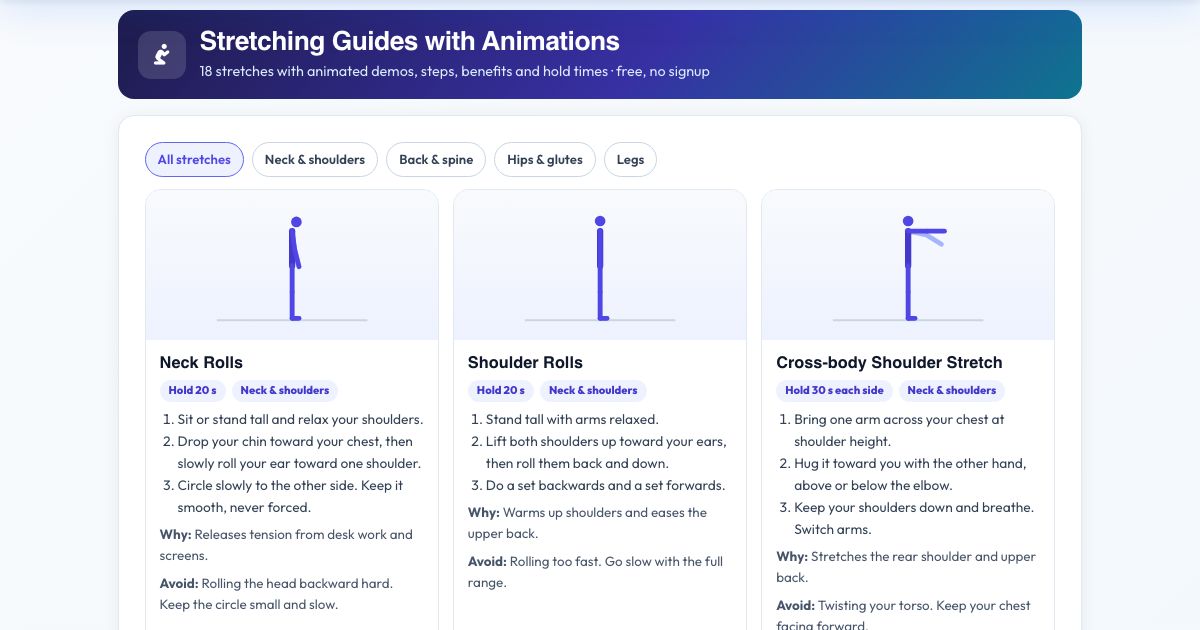Screen dimensions: 1200x630
Task: Click step Stand tall with arms relaxed
Action: (x=572, y=419)
